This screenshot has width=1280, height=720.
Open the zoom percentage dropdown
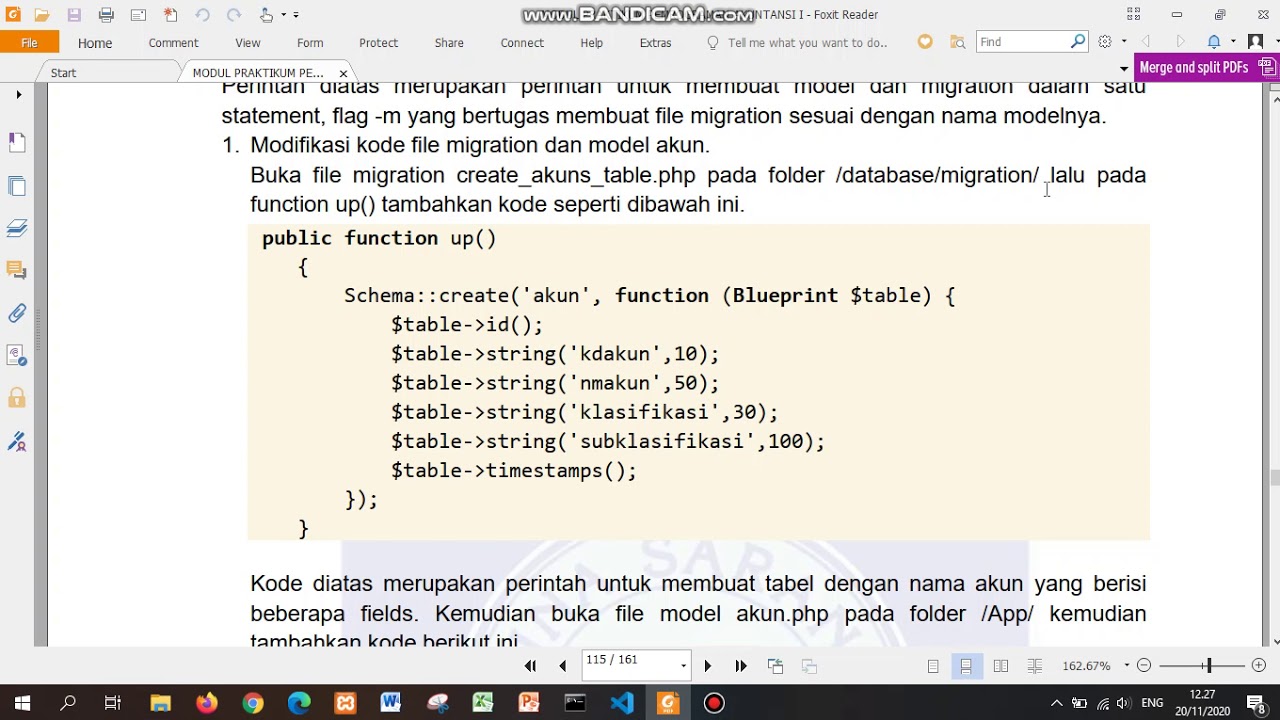[1127, 666]
